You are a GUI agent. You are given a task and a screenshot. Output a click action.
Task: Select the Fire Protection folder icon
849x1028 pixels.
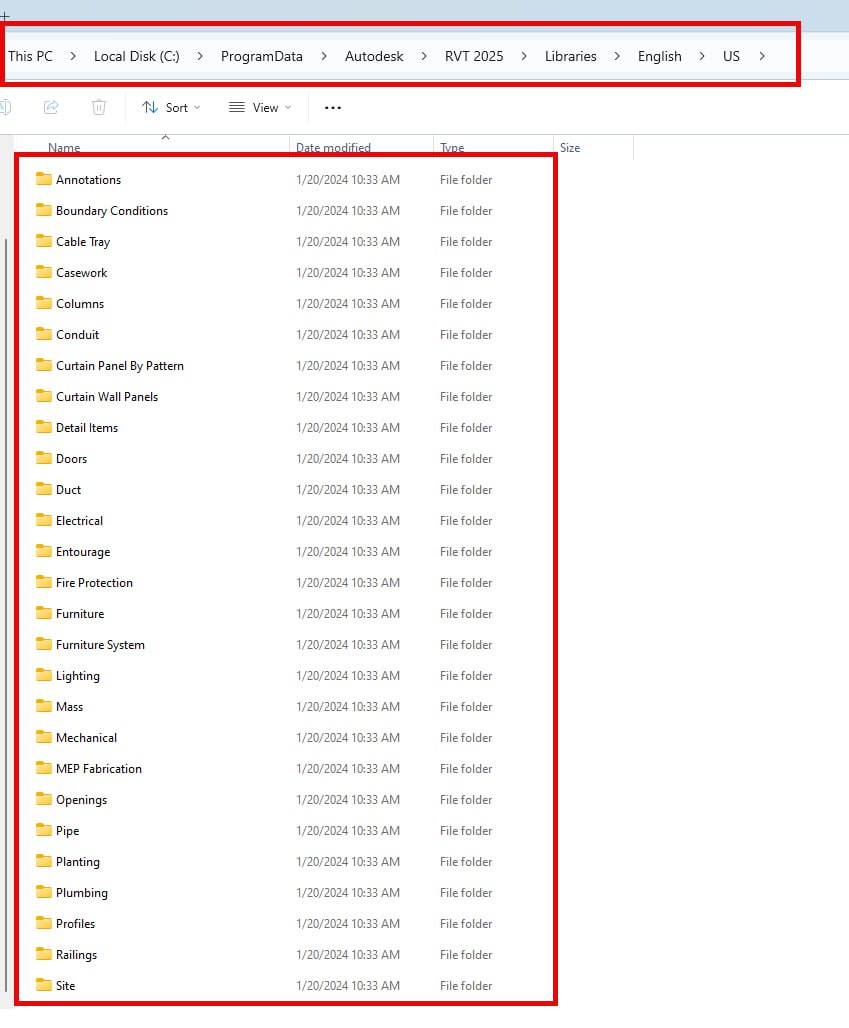pos(44,582)
